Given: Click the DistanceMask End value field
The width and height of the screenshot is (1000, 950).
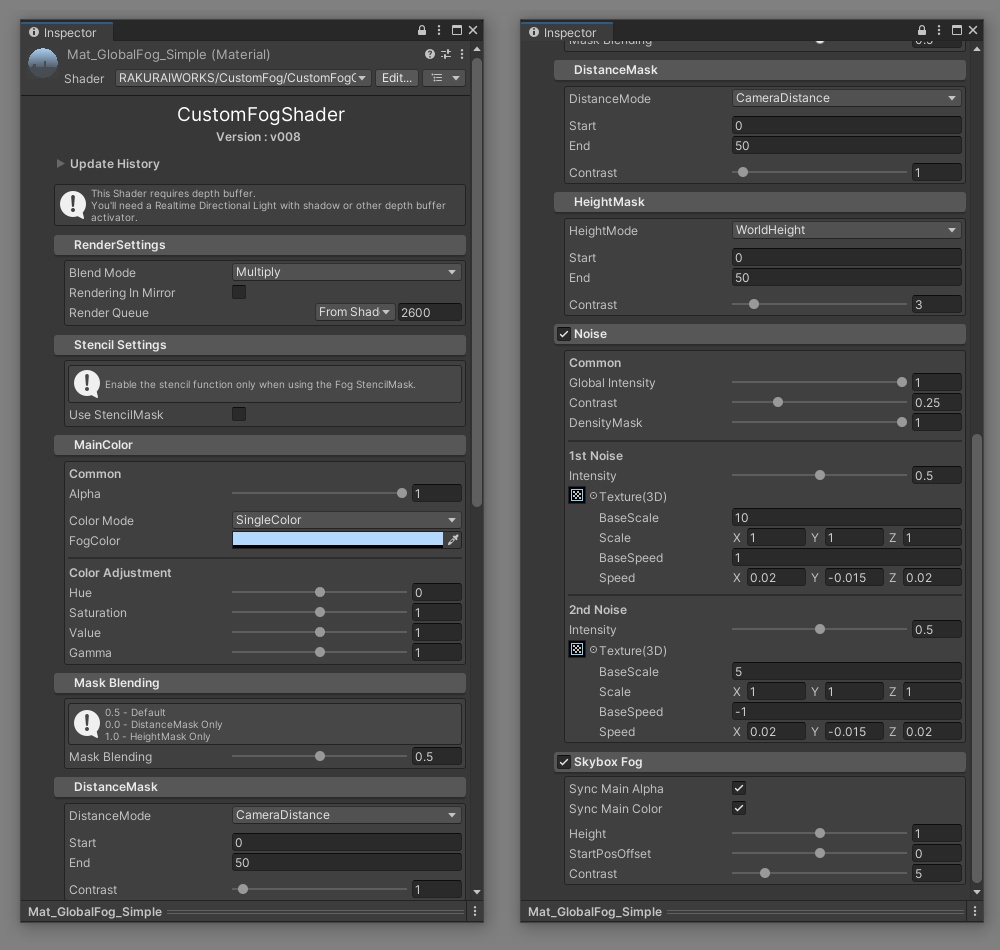Looking at the screenshot, I should [x=846, y=146].
